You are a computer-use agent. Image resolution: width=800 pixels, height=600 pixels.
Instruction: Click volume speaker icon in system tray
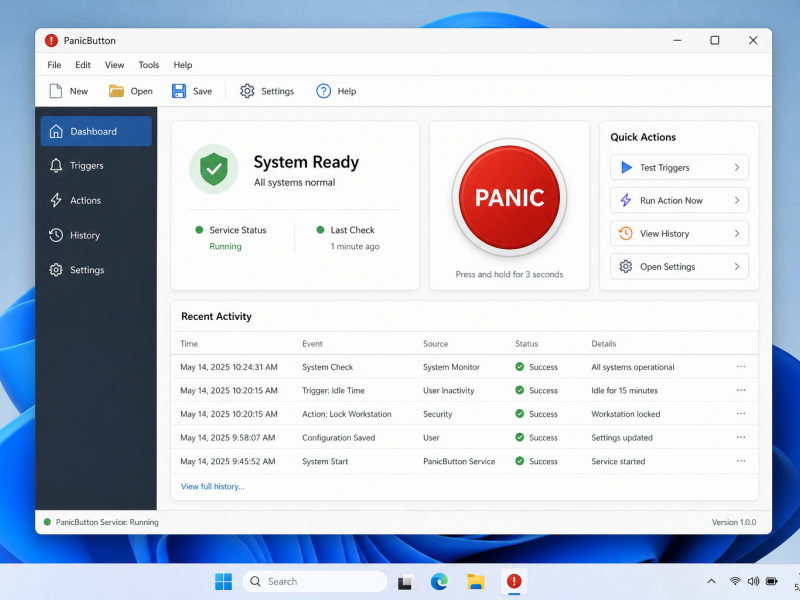click(753, 581)
